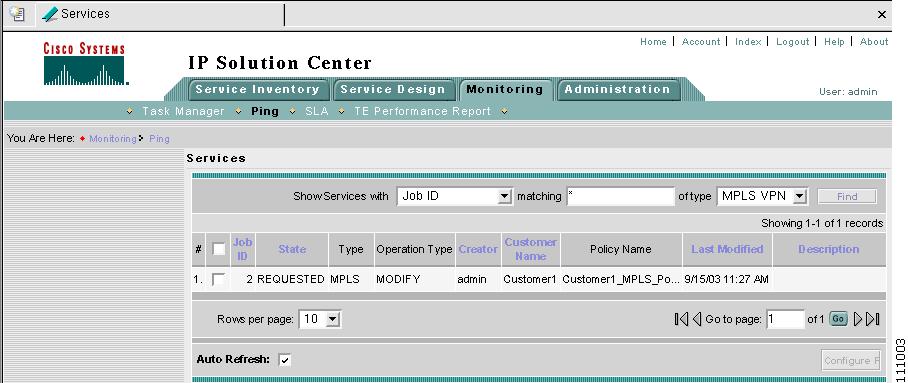
Task: Click the Cisco Systems logo
Action: point(85,64)
